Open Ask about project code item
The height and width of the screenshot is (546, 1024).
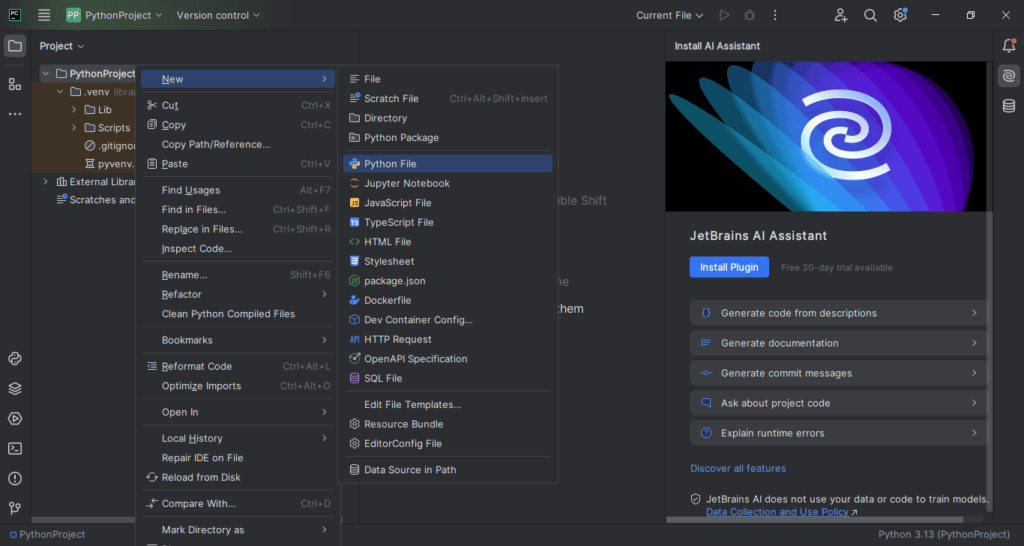tap(839, 403)
